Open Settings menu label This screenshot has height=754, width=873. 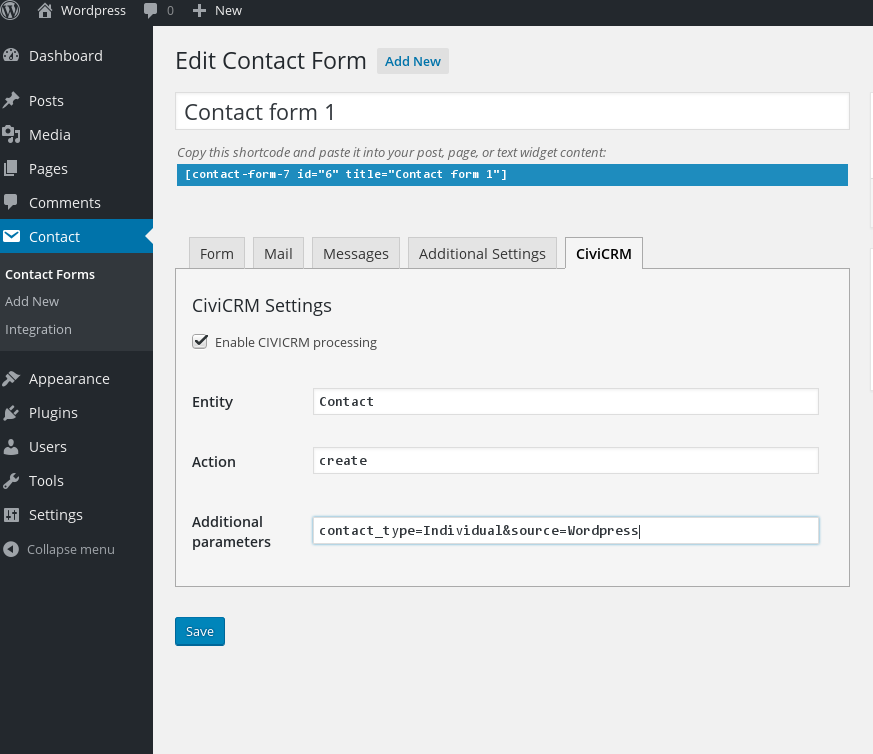(x=56, y=515)
